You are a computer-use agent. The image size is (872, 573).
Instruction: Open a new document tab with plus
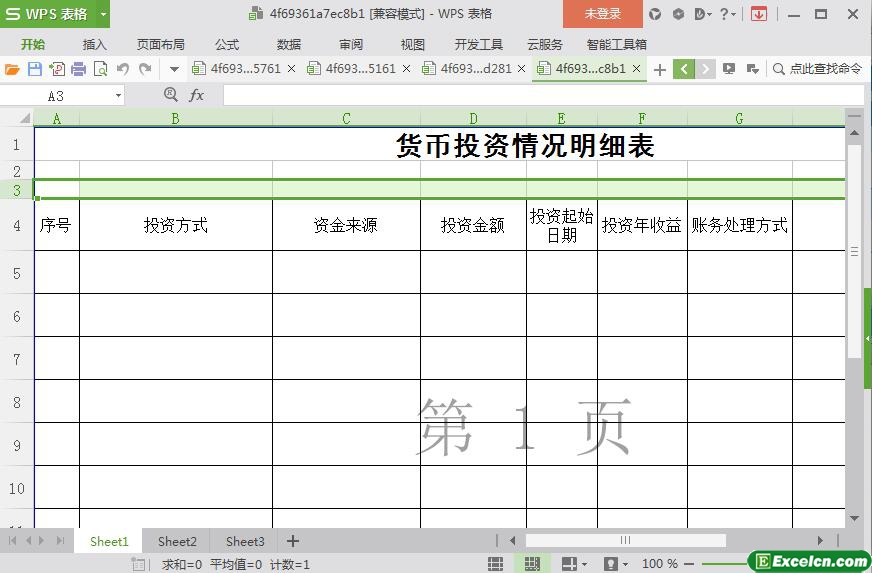pyautogui.click(x=659, y=69)
